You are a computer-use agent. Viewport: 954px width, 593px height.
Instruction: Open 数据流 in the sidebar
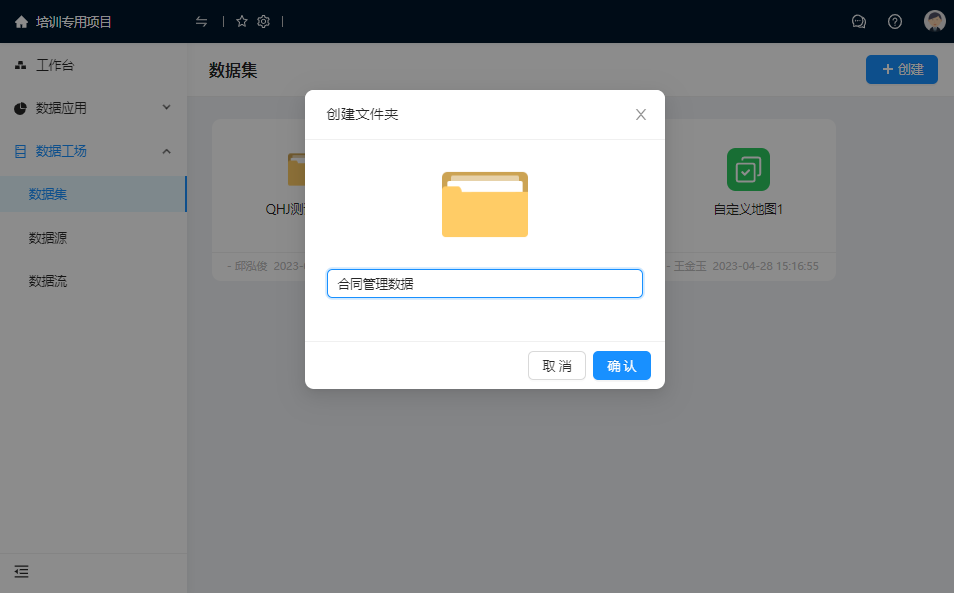tap(48, 281)
